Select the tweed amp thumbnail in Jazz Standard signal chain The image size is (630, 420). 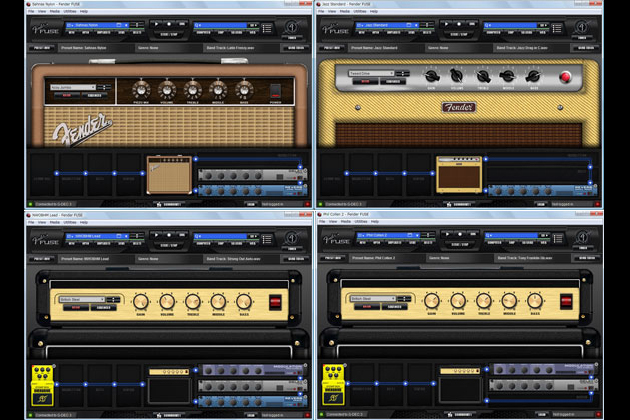tap(459, 172)
